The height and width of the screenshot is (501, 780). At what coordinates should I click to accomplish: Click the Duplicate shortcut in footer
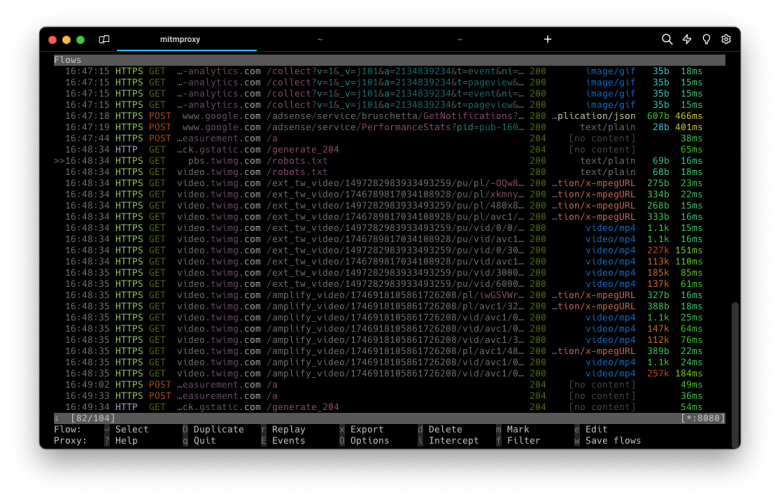pyautogui.click(x=218, y=429)
